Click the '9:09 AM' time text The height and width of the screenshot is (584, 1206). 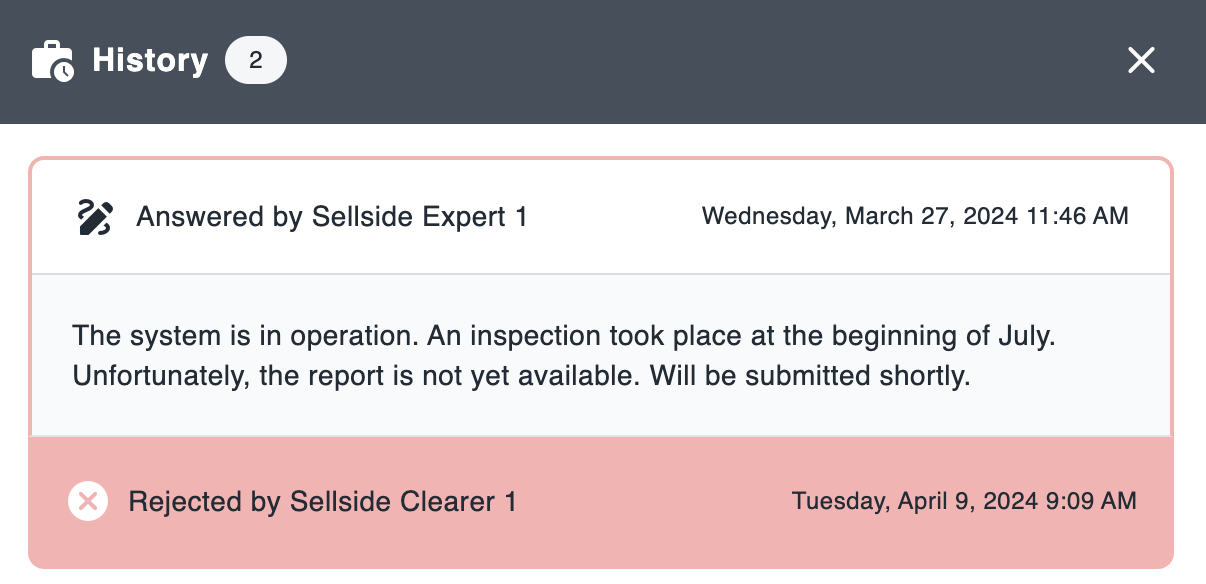tap(1089, 500)
